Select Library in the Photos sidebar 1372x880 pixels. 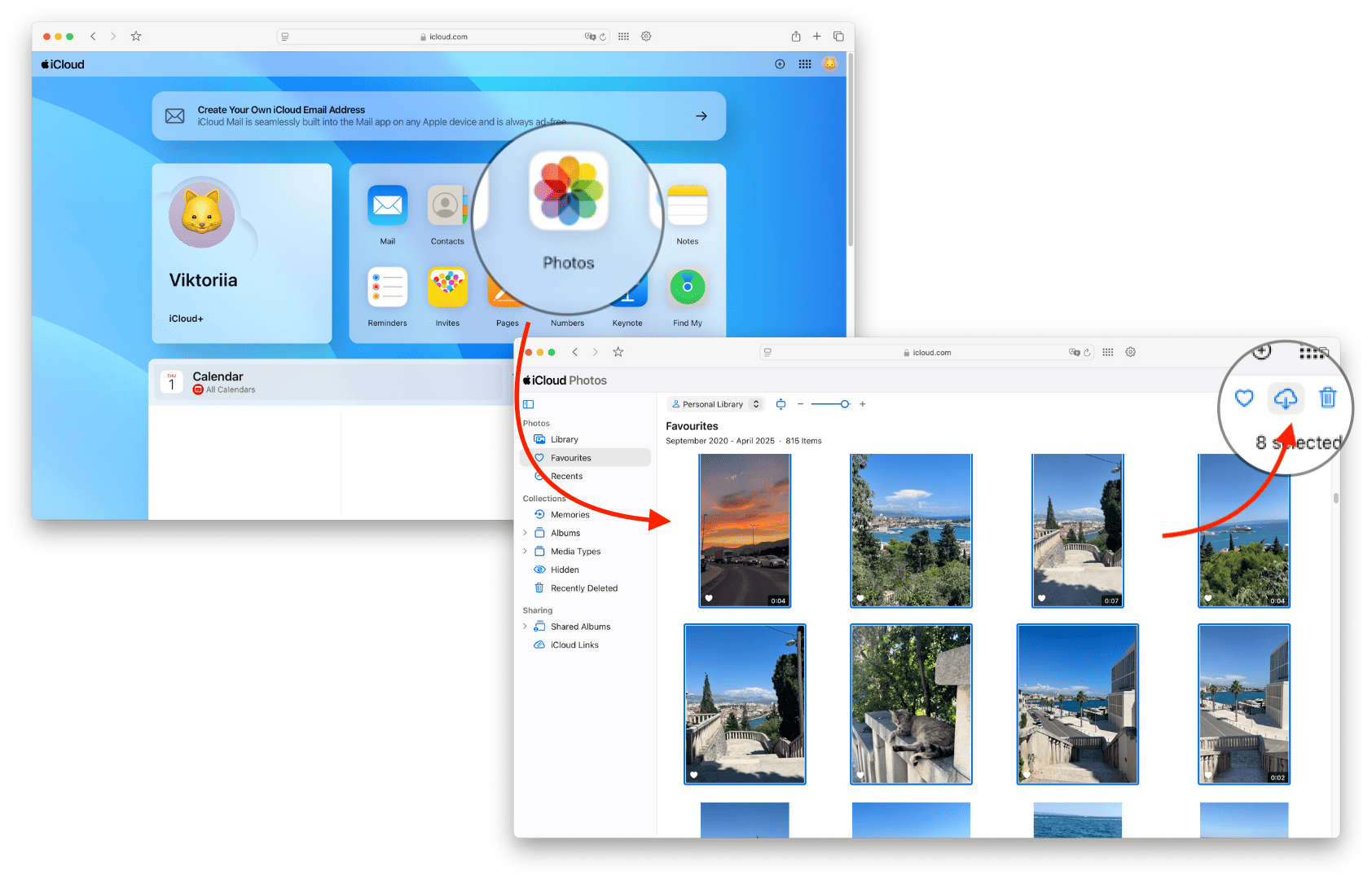tap(585, 439)
